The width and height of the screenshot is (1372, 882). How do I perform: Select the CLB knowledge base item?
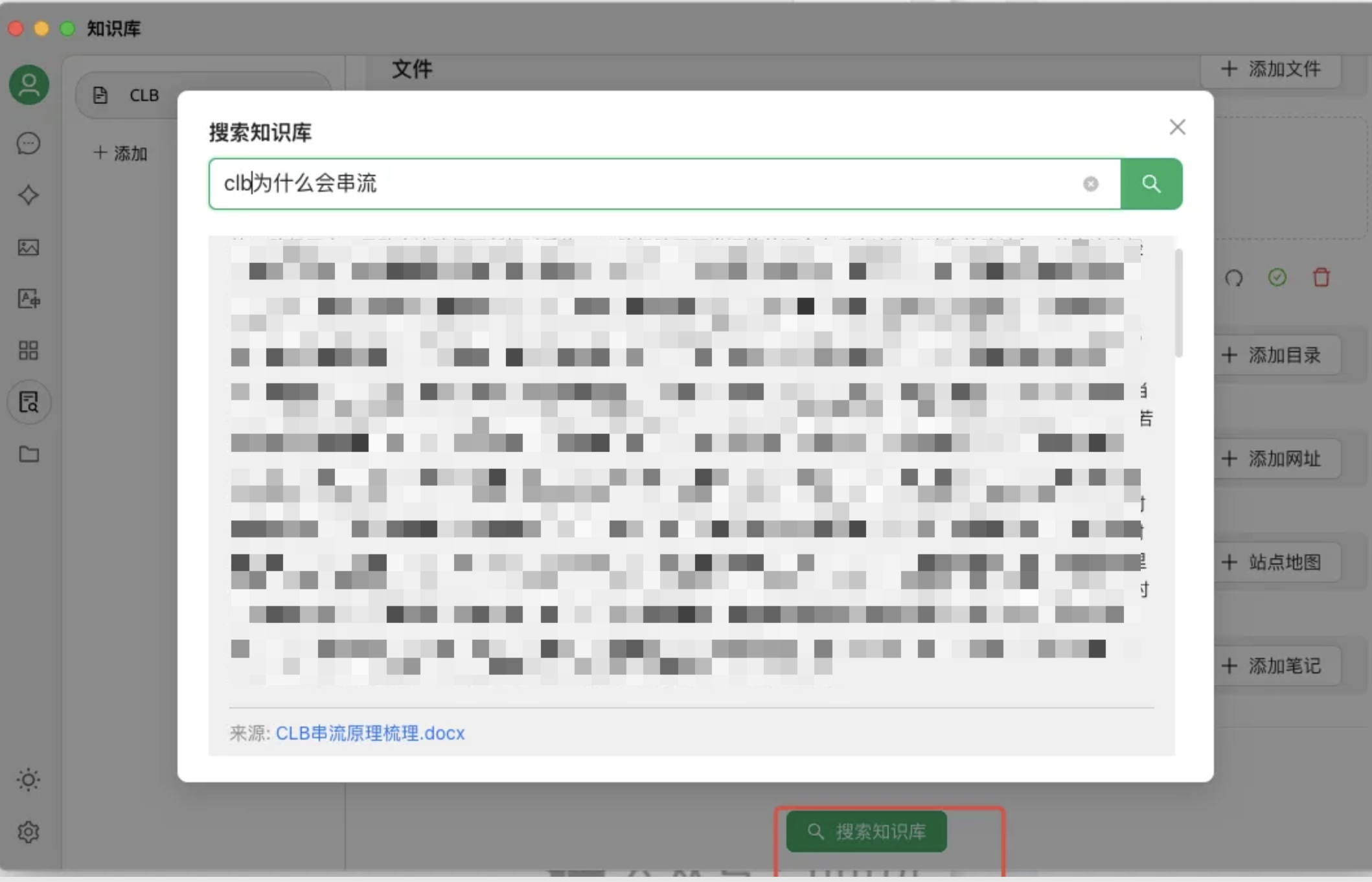144,96
